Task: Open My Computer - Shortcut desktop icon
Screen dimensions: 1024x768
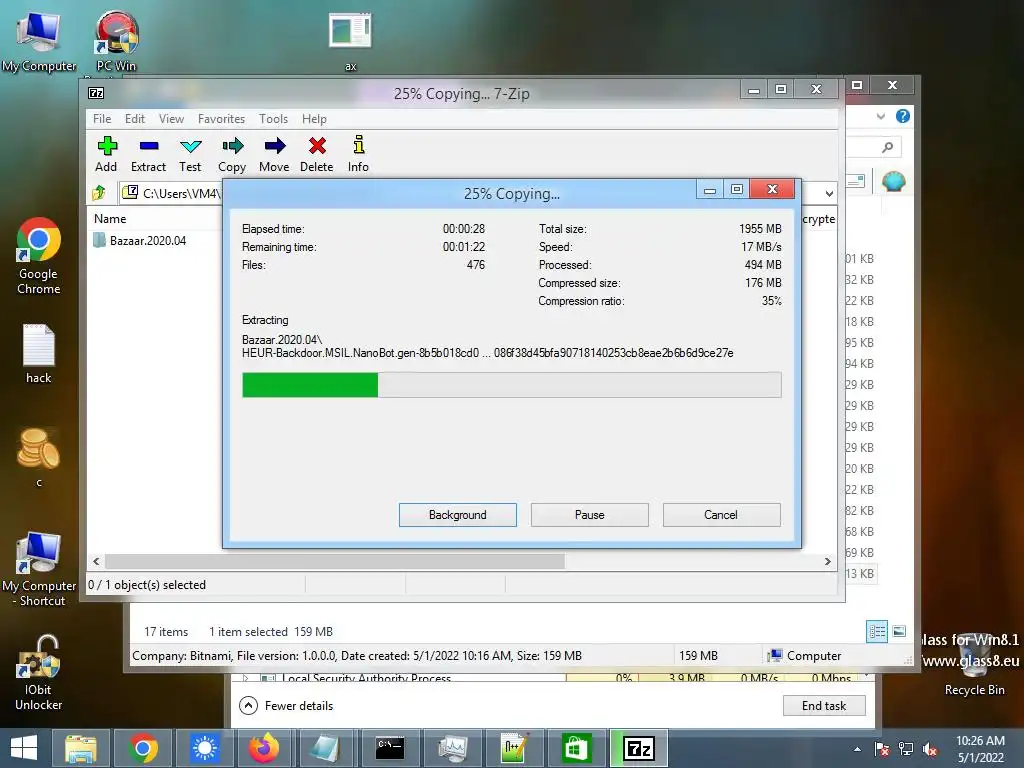Action: coord(39,569)
